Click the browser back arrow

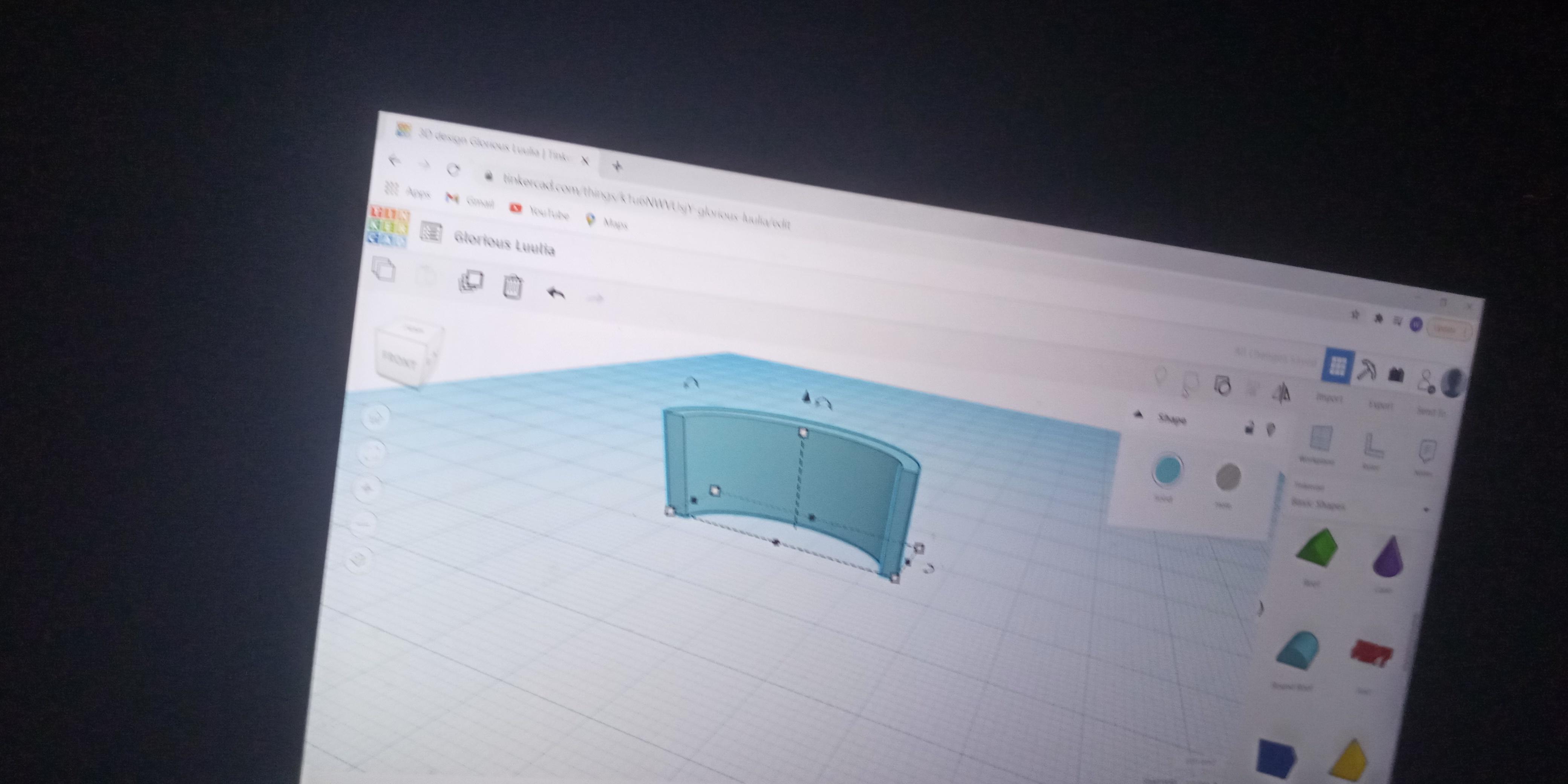[395, 160]
